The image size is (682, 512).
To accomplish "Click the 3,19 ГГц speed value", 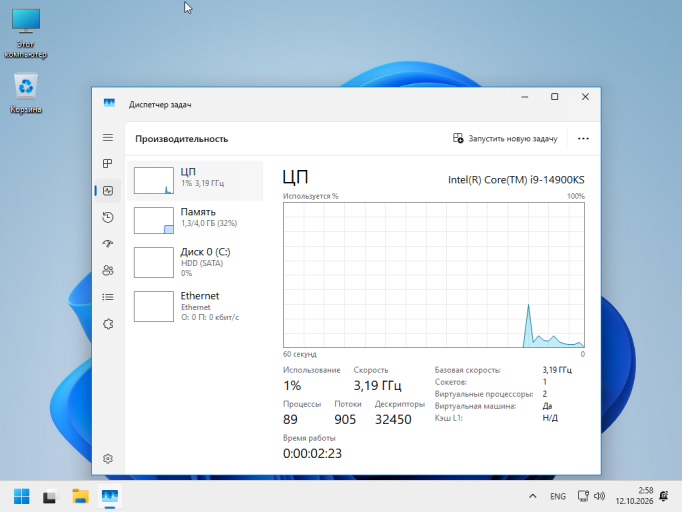I will point(377,385).
